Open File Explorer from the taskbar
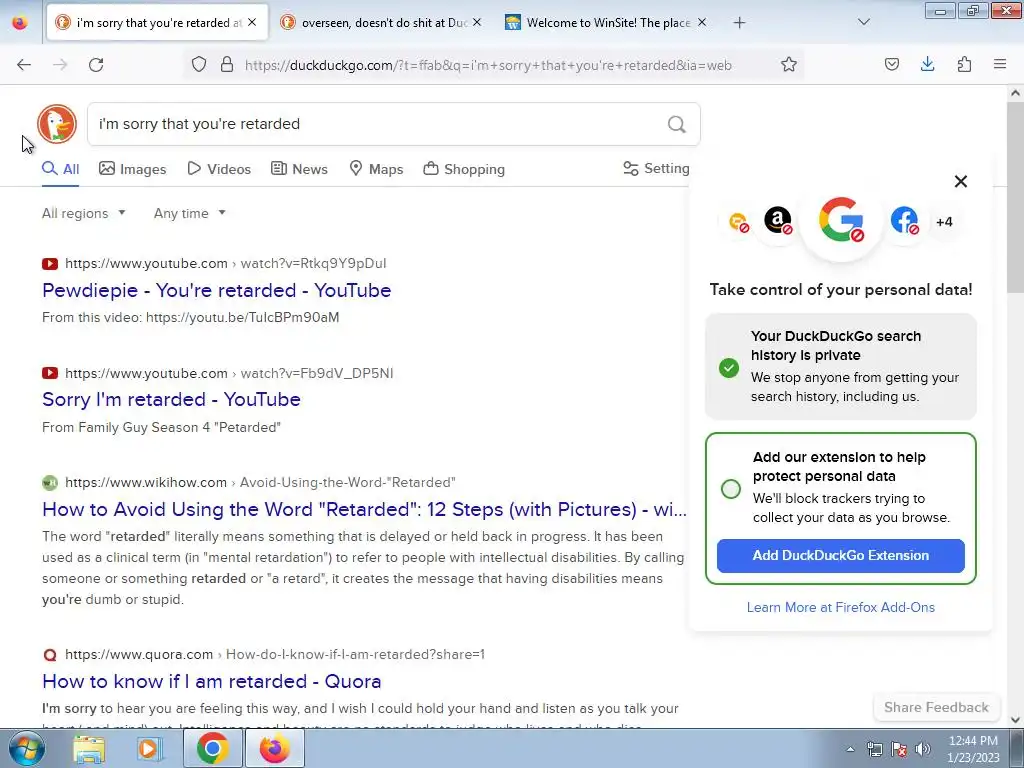 pos(89,748)
